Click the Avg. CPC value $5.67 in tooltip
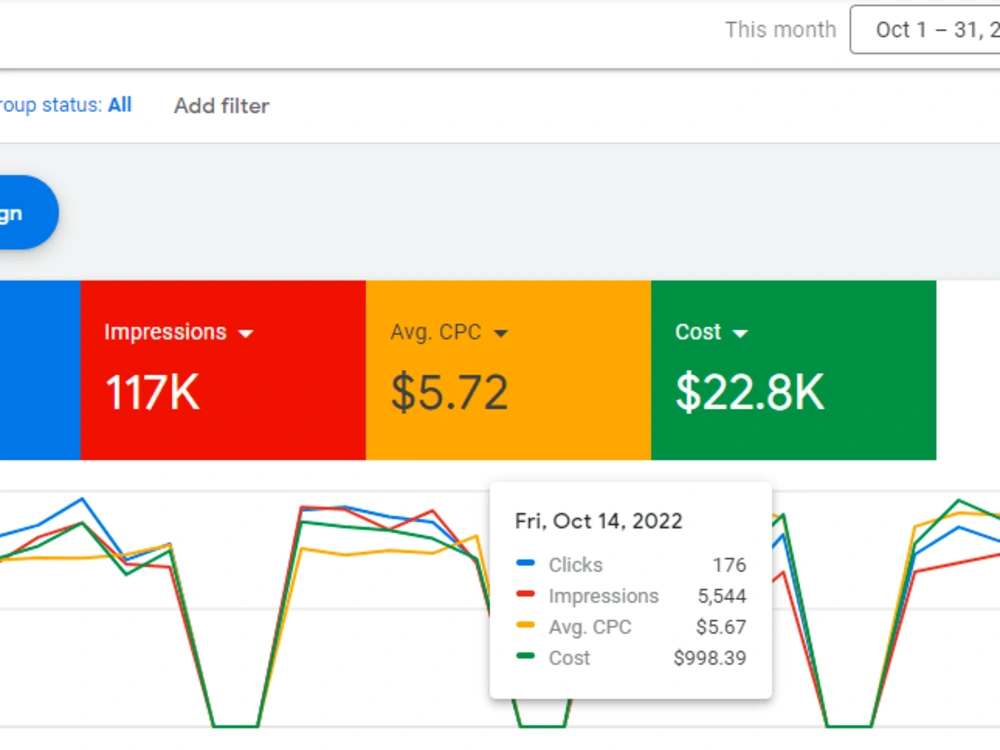The width and height of the screenshot is (1000, 750). pyautogui.click(x=721, y=627)
